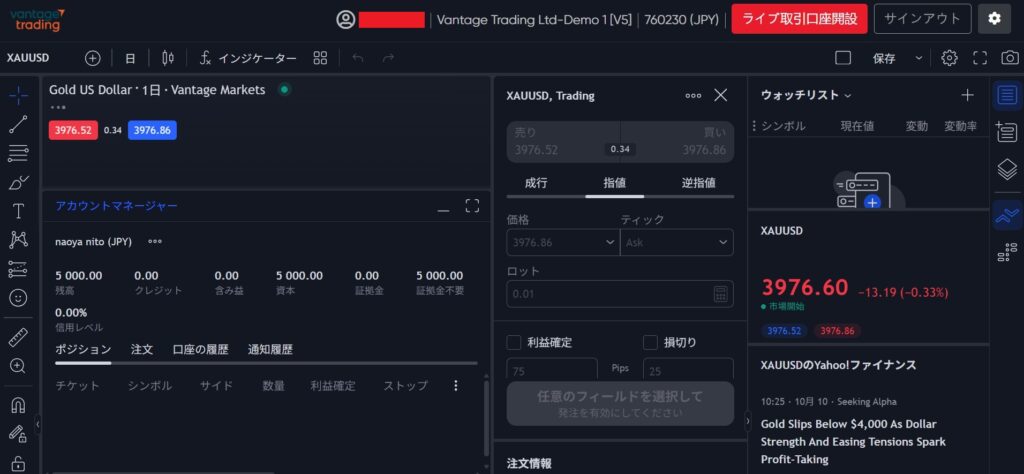
Task: Click the サインアウト sign out button
Action: [922, 19]
